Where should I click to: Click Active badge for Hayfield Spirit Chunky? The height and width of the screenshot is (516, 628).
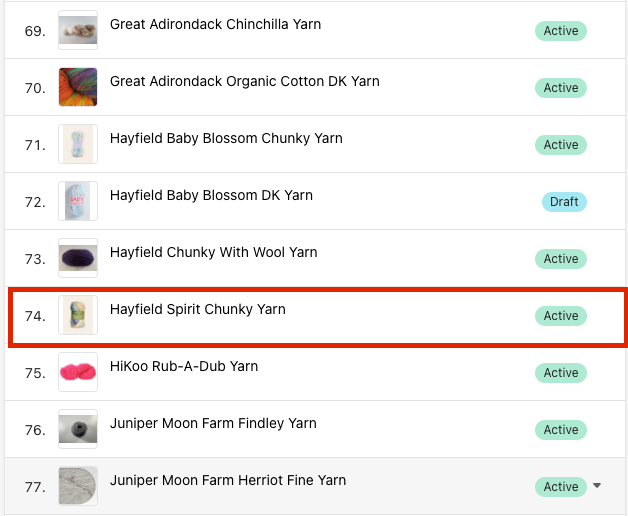click(x=561, y=316)
